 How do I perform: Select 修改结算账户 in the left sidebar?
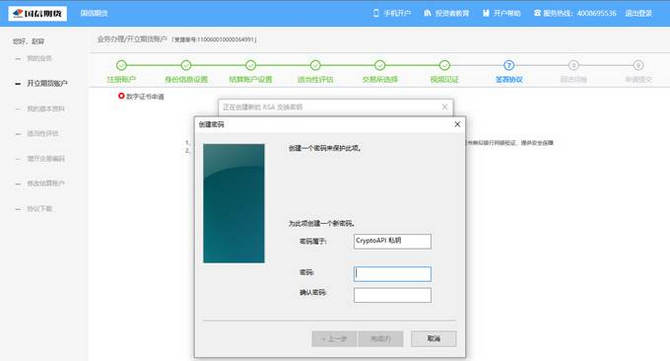(46, 183)
